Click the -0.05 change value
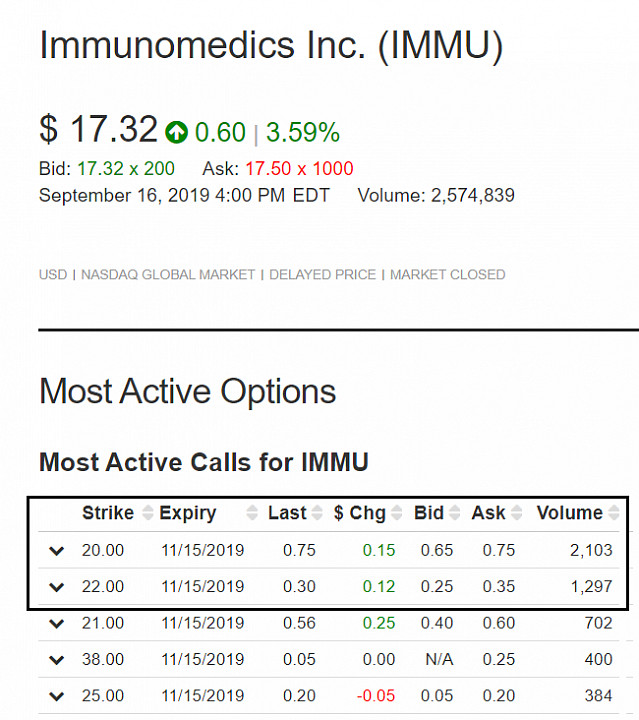 [376, 696]
